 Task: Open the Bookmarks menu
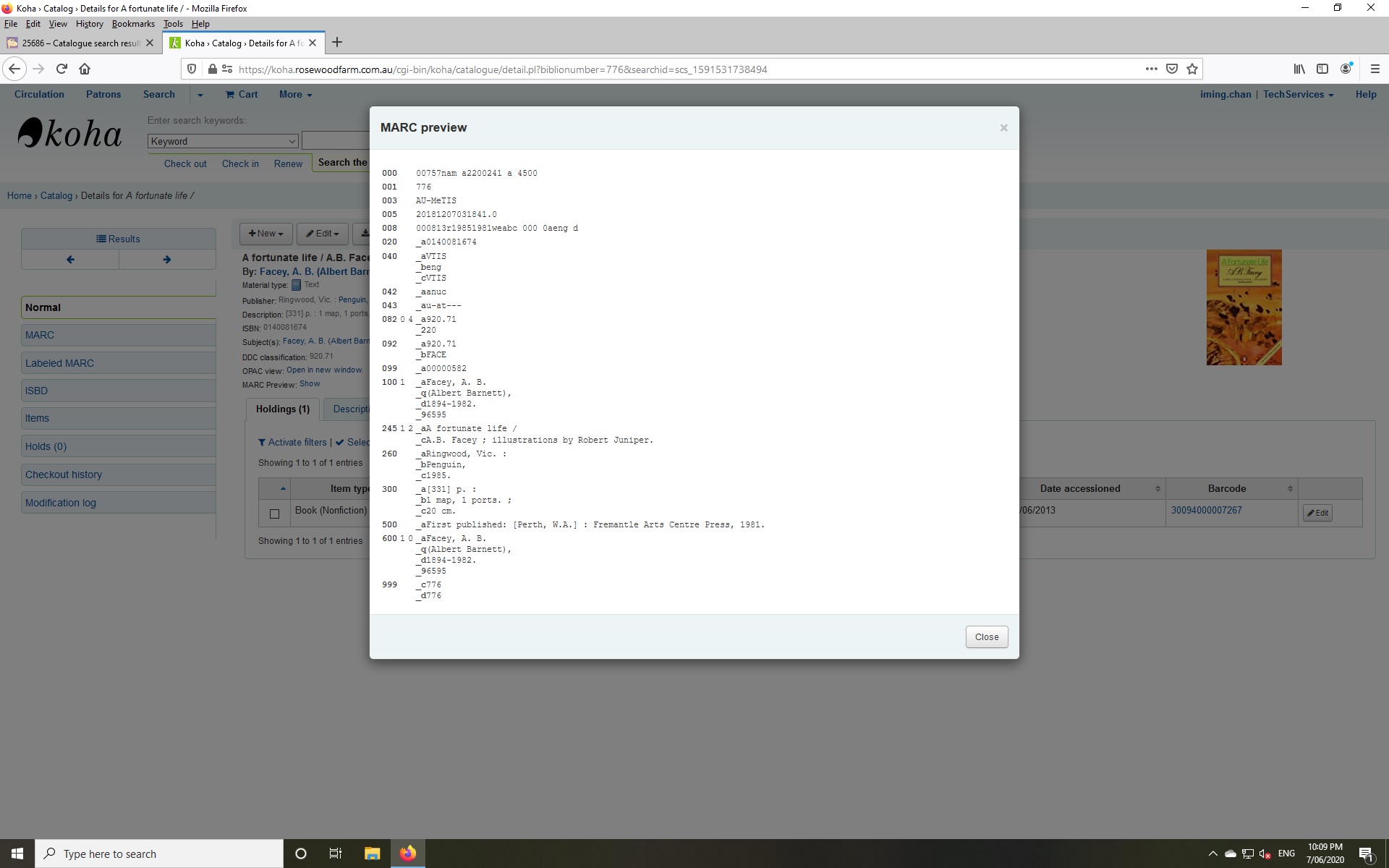pyautogui.click(x=133, y=24)
